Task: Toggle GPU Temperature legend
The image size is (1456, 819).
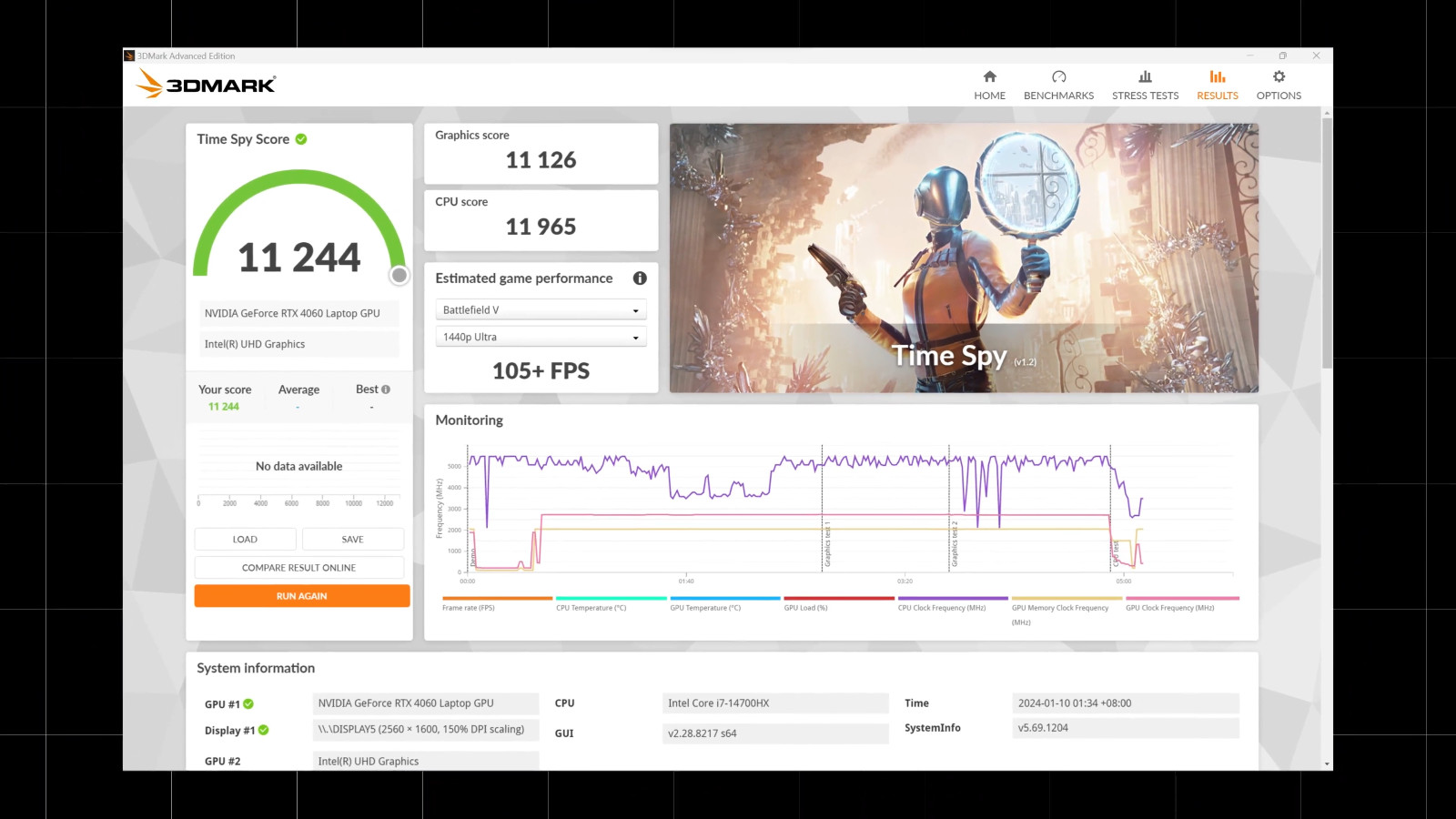Action: [x=724, y=604]
